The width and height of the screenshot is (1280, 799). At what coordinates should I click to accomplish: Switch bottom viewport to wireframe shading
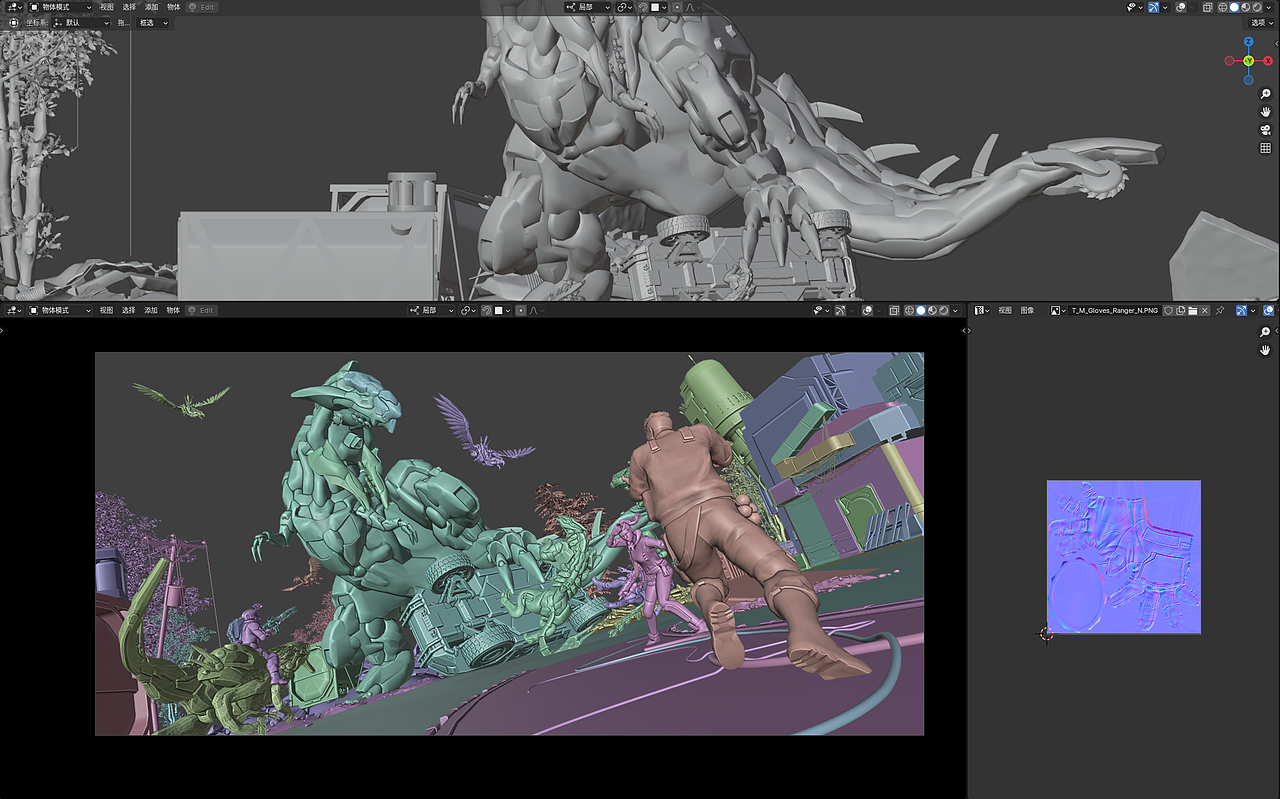(910, 310)
